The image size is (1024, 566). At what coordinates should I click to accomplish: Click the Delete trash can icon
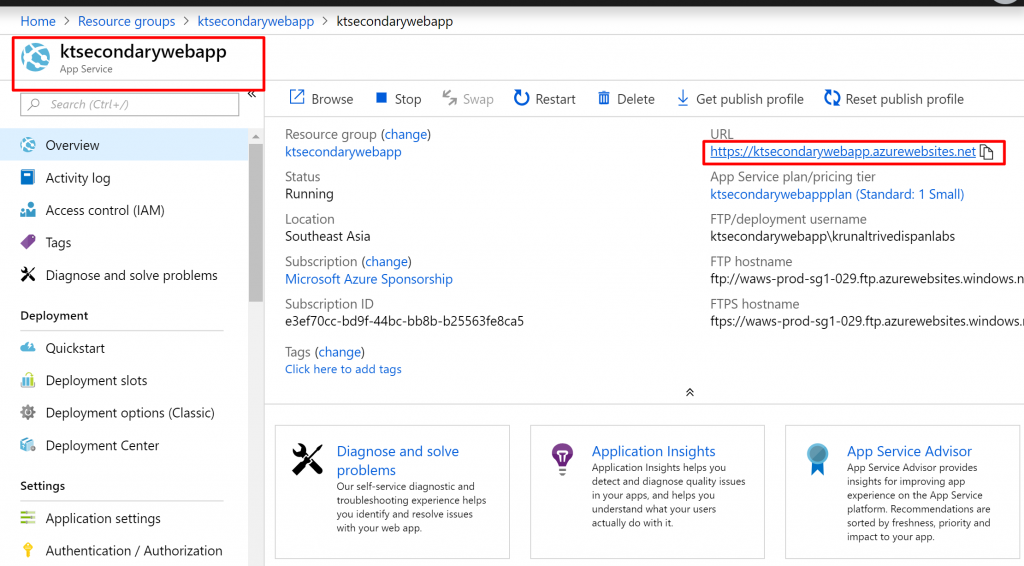pyautogui.click(x=603, y=98)
